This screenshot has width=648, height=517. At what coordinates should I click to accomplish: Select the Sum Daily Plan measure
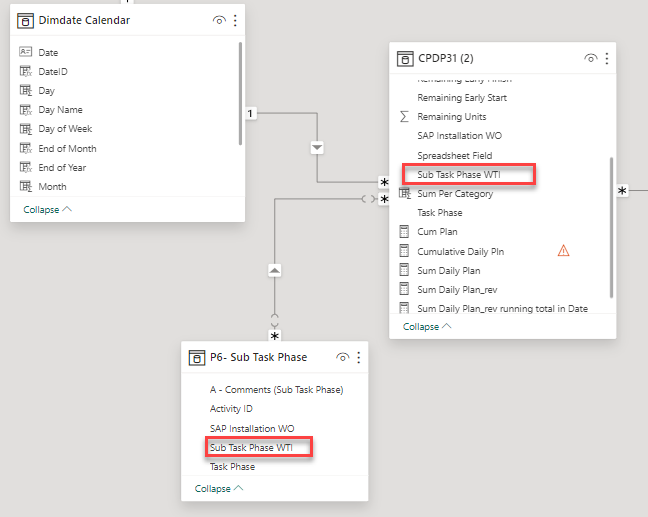click(x=448, y=271)
